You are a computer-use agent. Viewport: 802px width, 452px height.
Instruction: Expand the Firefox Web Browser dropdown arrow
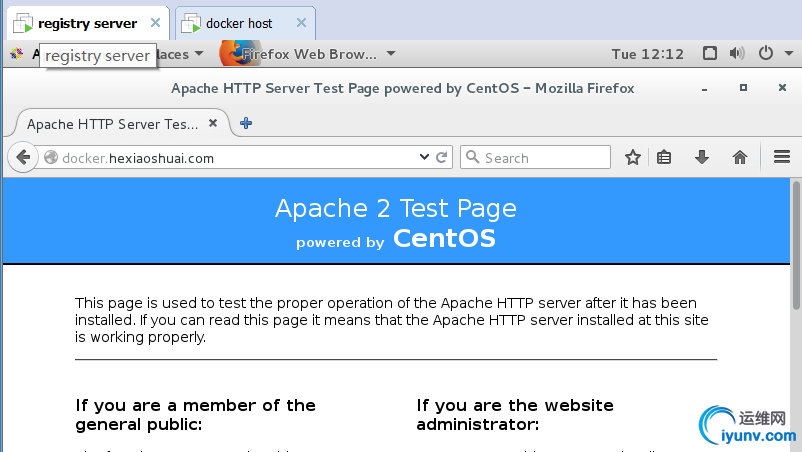(391, 53)
